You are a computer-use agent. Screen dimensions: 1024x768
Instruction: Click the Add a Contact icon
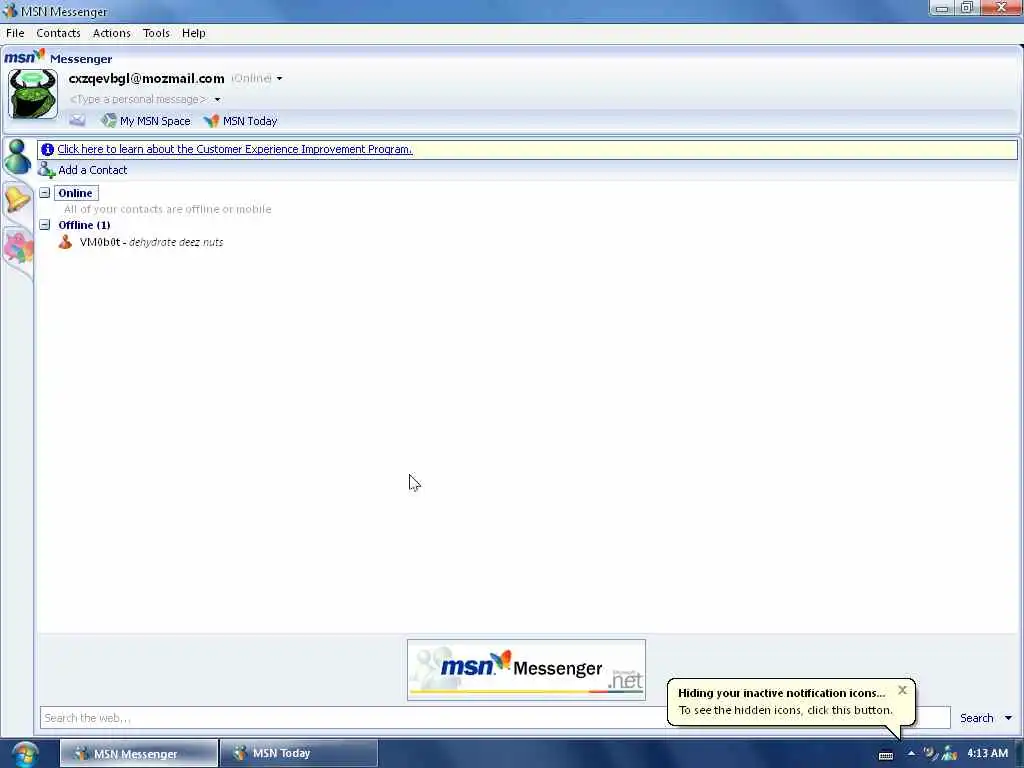[46, 170]
